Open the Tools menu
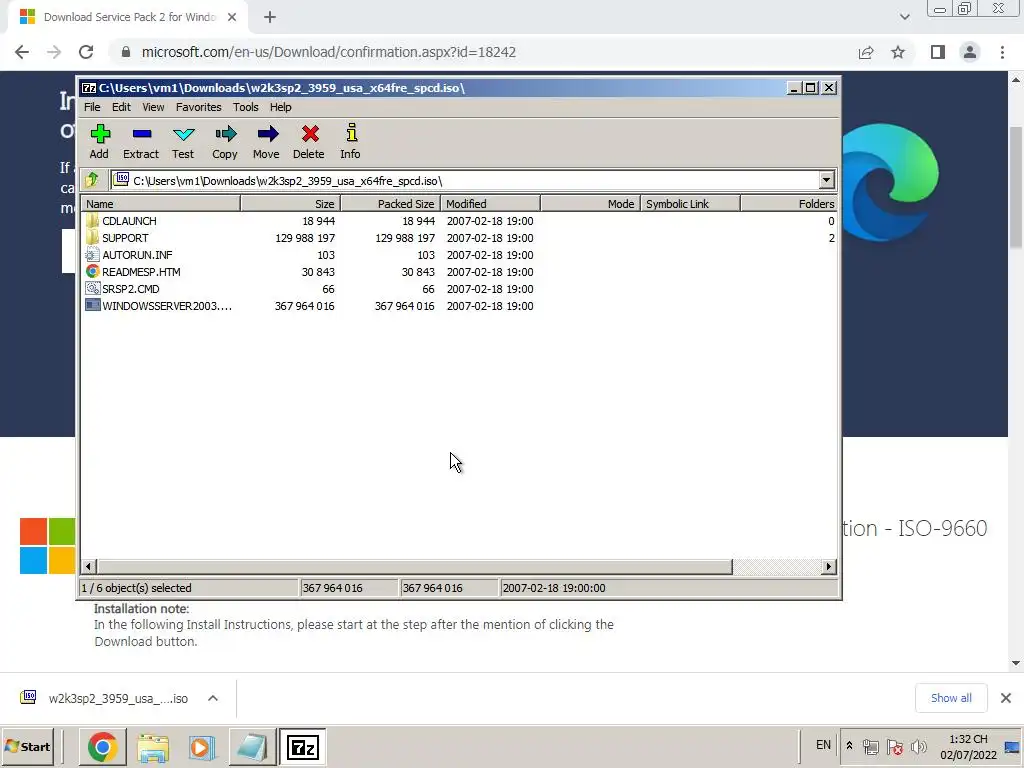 [246, 107]
